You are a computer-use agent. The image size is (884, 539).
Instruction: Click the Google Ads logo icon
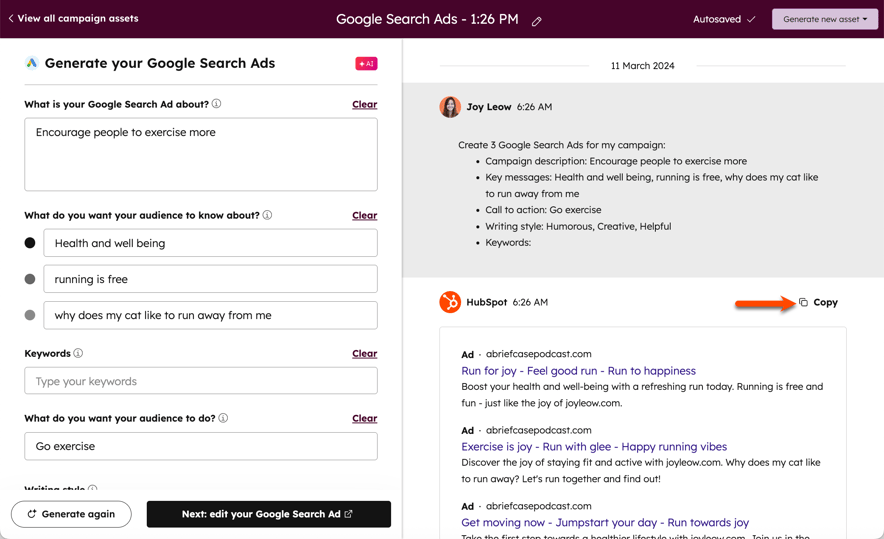tap(32, 63)
